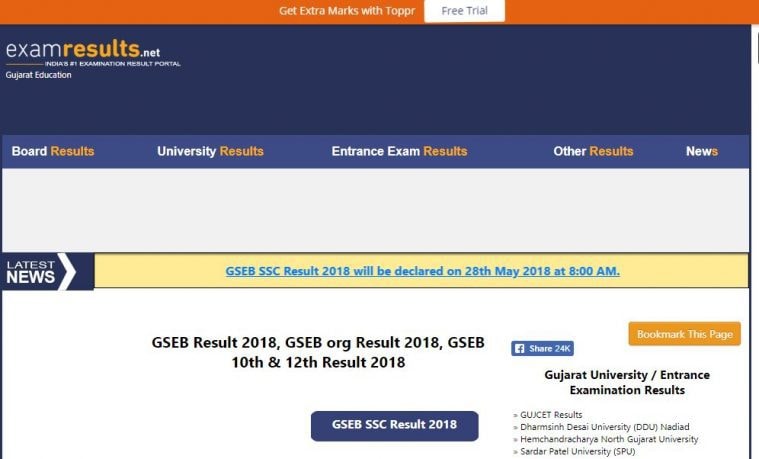Select Hemchandracharya North Gujarat University link
The height and width of the screenshot is (459, 759).
608,439
